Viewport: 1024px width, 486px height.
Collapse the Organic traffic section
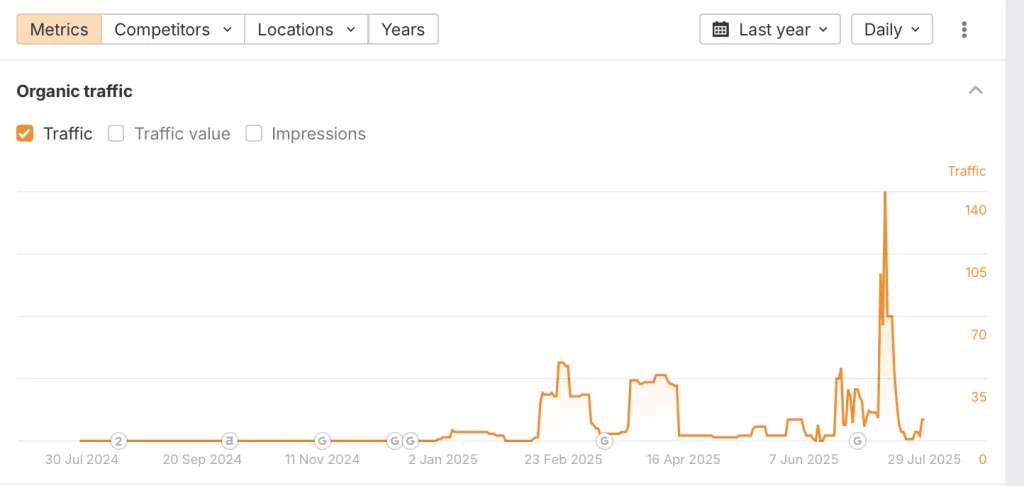976,90
